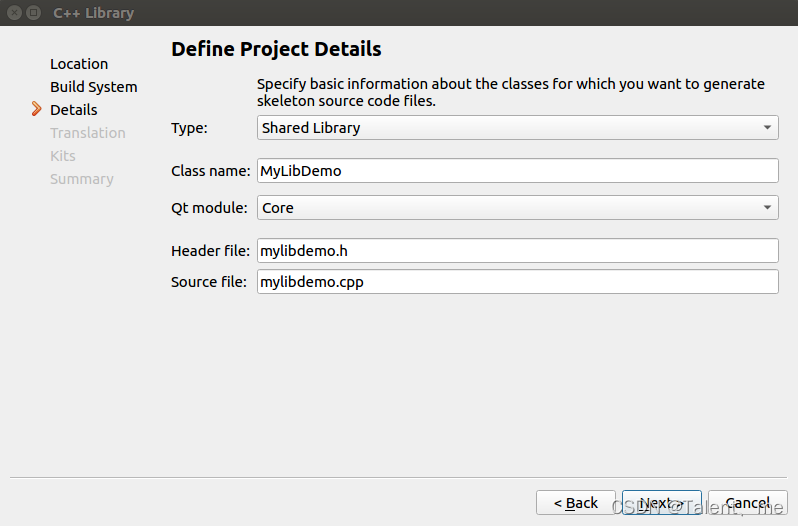Viewport: 798px width, 526px height.
Task: Edit the Source file field mylibdemo.cpp
Action: pyautogui.click(x=517, y=282)
